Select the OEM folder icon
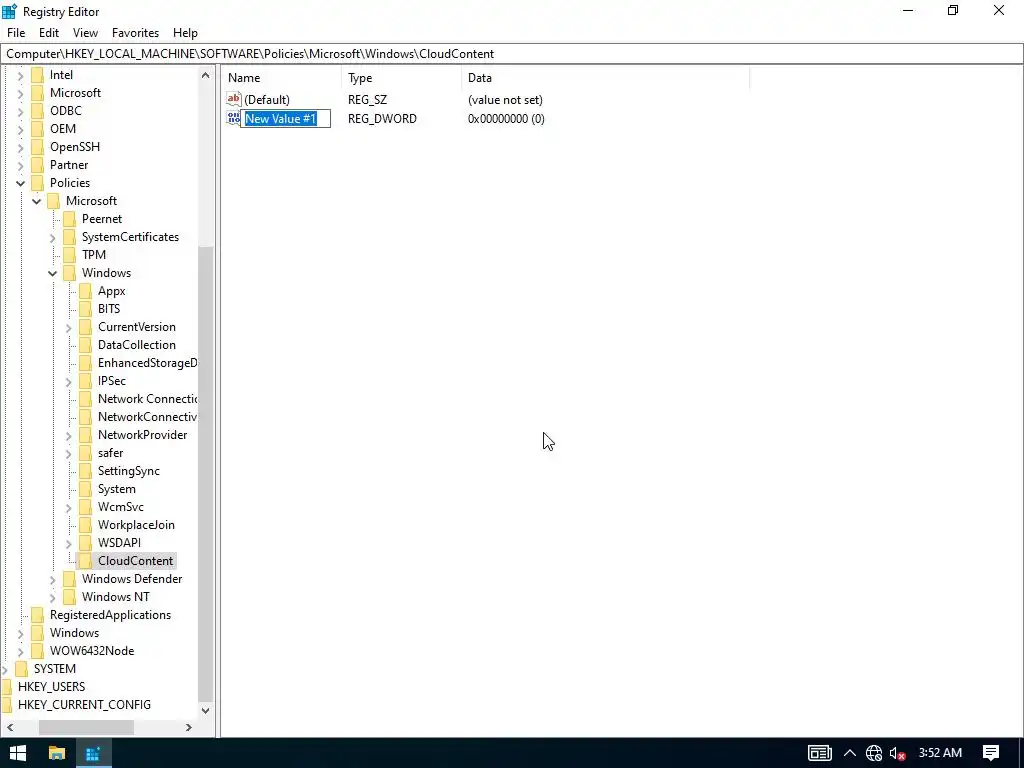 pyautogui.click(x=38, y=129)
